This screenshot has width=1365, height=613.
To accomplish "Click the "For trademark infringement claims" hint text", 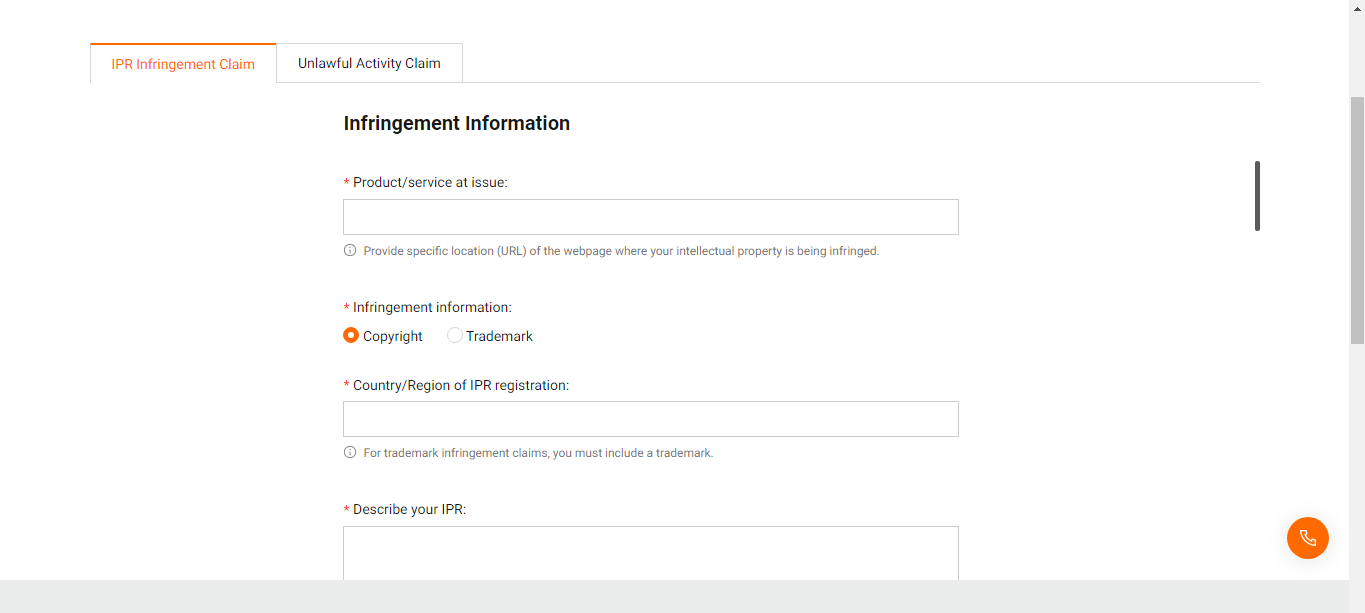I will pyautogui.click(x=538, y=453).
